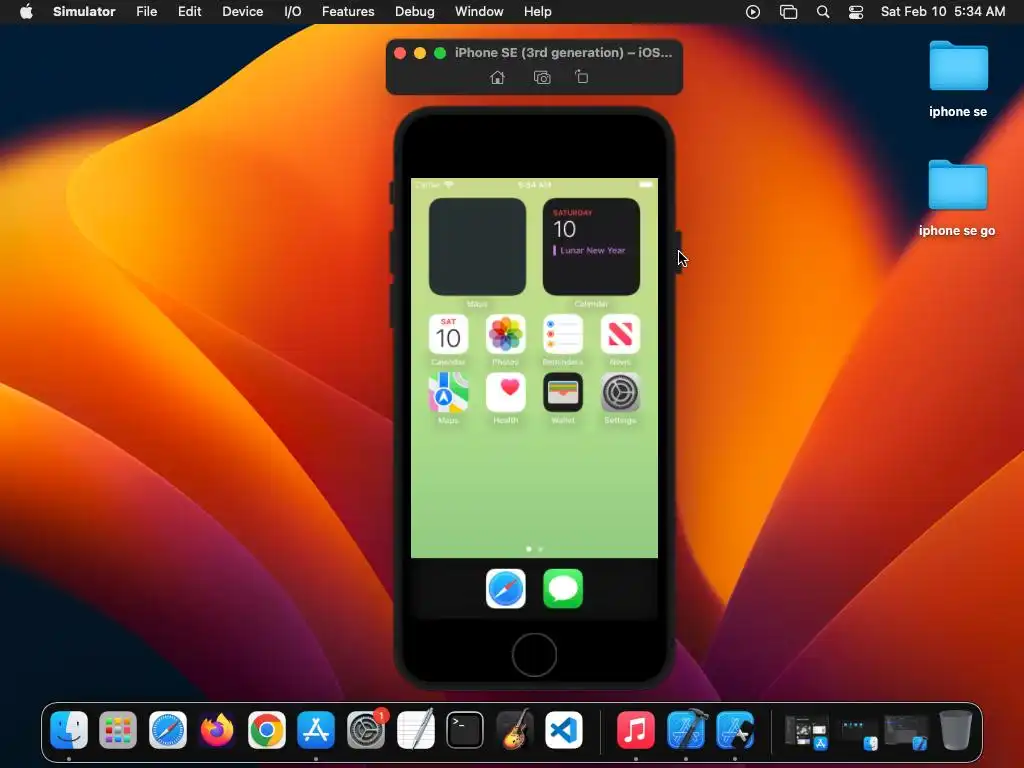Restore the minimized Xcode window in Dock
The image size is (1024, 768).
tap(906, 733)
